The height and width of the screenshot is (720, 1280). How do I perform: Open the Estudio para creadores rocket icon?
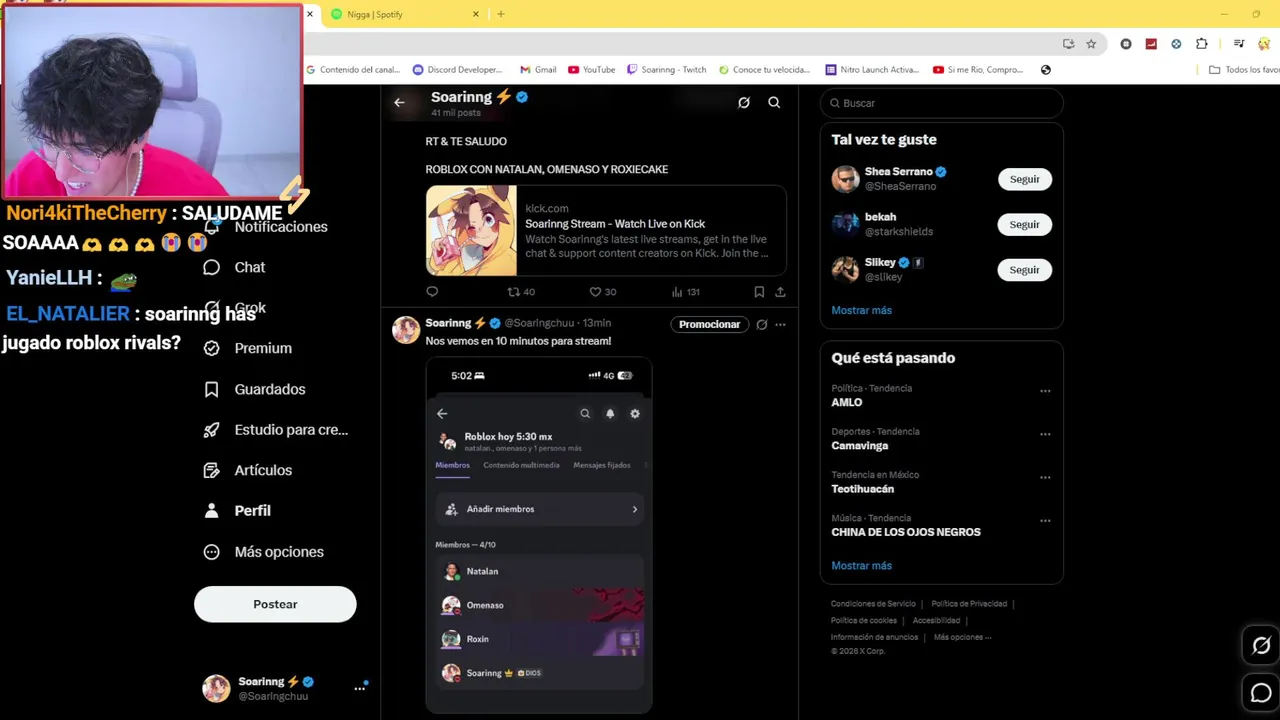pos(211,429)
